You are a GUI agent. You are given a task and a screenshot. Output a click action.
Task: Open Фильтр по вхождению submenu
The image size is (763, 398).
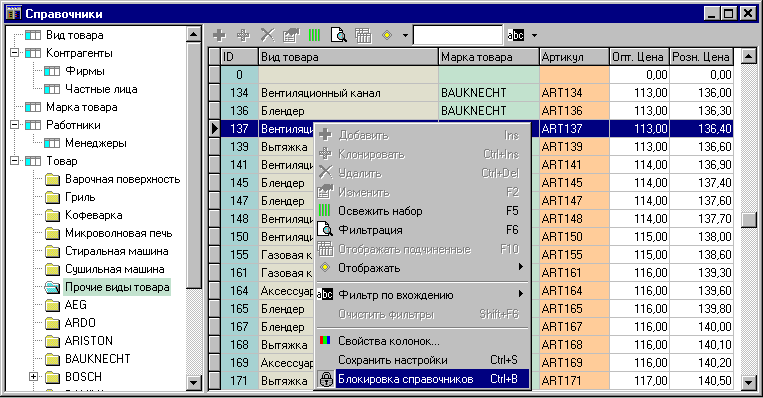coord(422,295)
